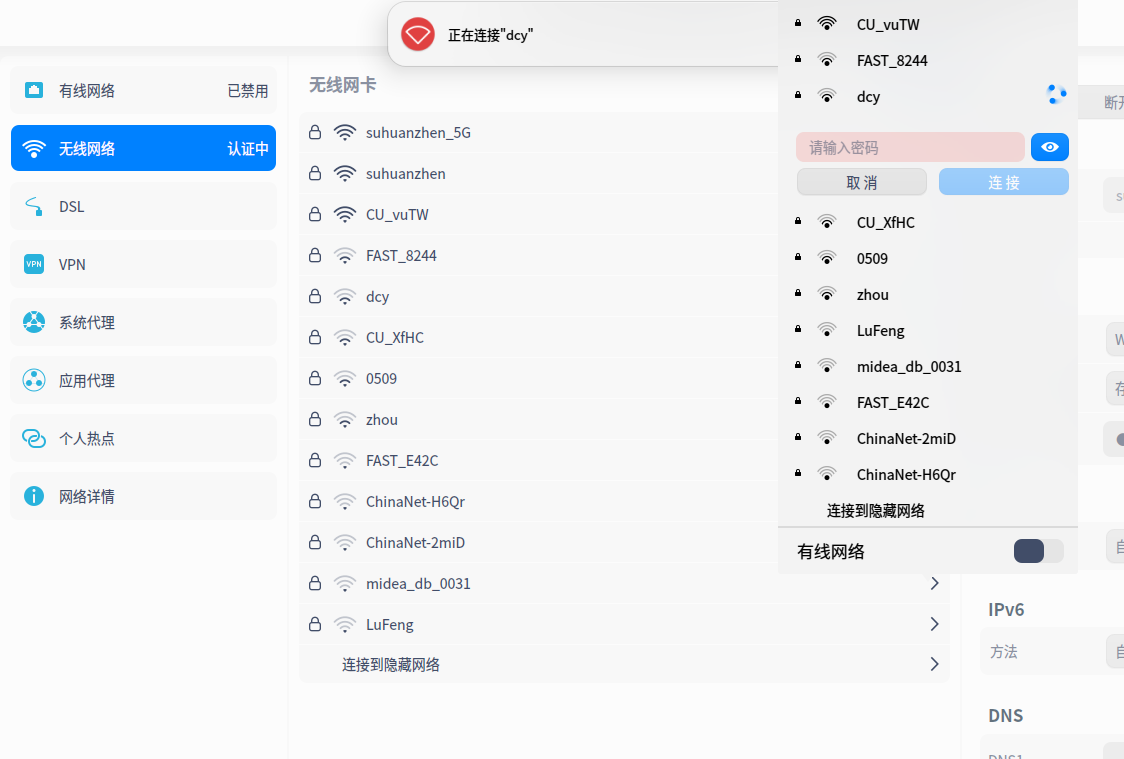Show the password with the eye toggle
1124x759 pixels.
(1049, 147)
